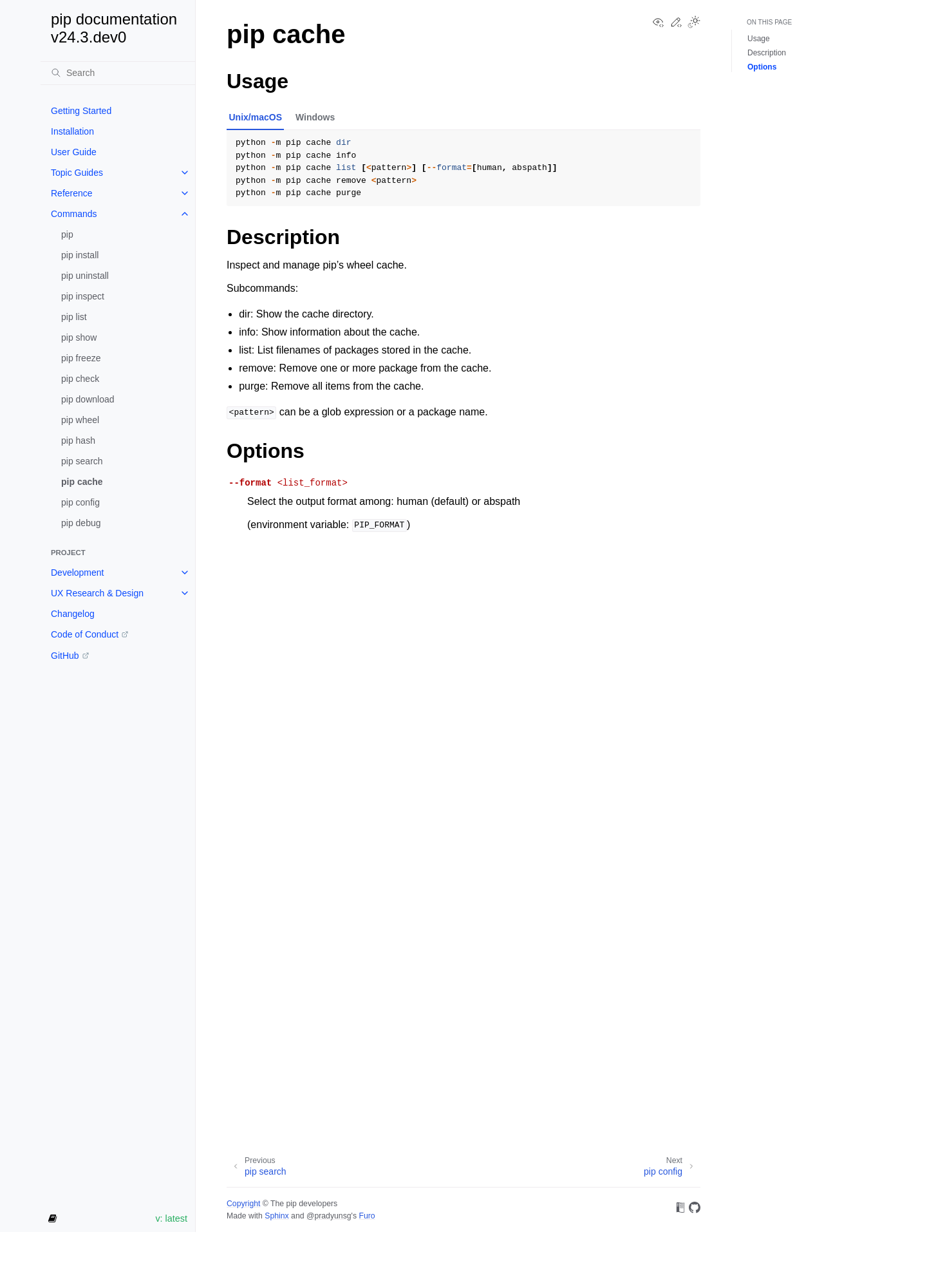Open the User Guide page
927x1288 pixels.
[x=73, y=152]
